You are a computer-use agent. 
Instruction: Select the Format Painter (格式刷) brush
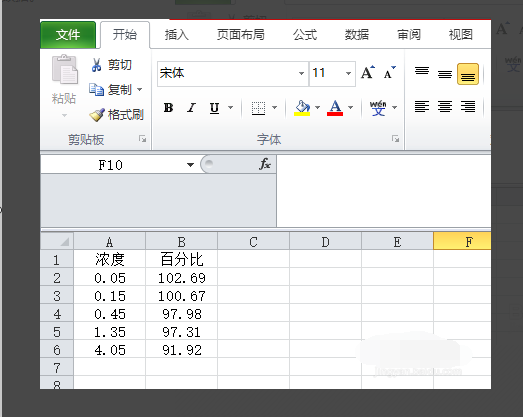click(97, 115)
